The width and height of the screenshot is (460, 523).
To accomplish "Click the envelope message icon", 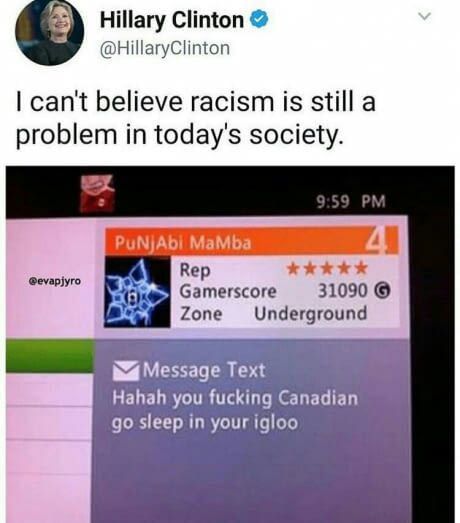I will pyautogui.click(x=126, y=371).
